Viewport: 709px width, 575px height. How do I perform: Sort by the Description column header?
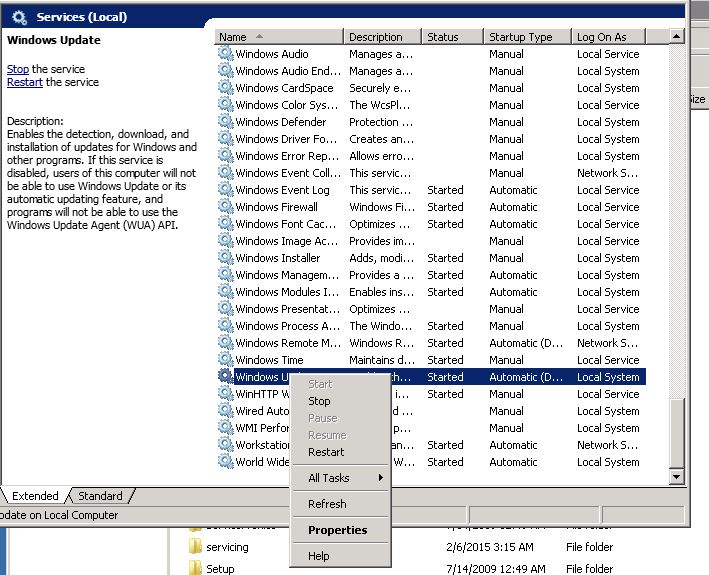(383, 37)
